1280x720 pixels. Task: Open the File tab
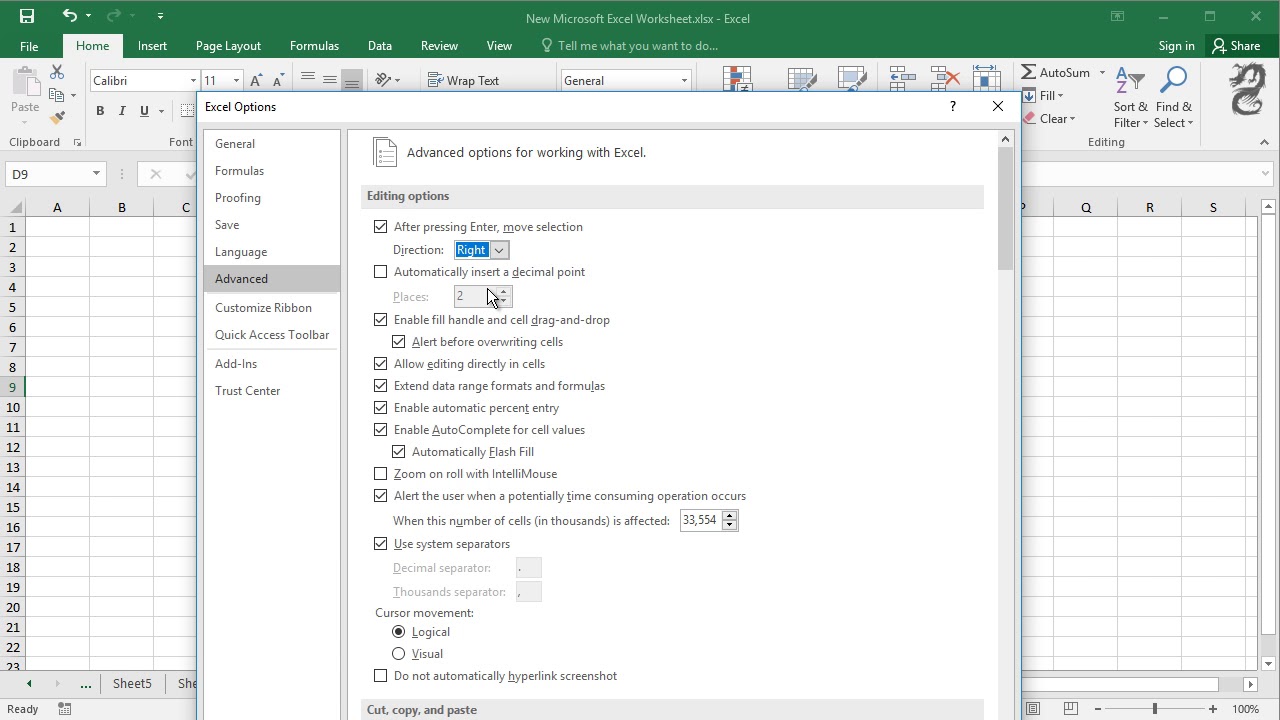[29, 46]
